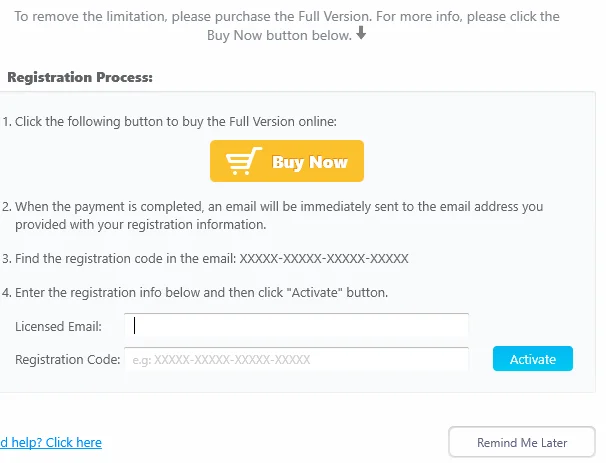Click the 'provided with your registration information' line
This screenshot has height=463, width=606.
pos(141,225)
